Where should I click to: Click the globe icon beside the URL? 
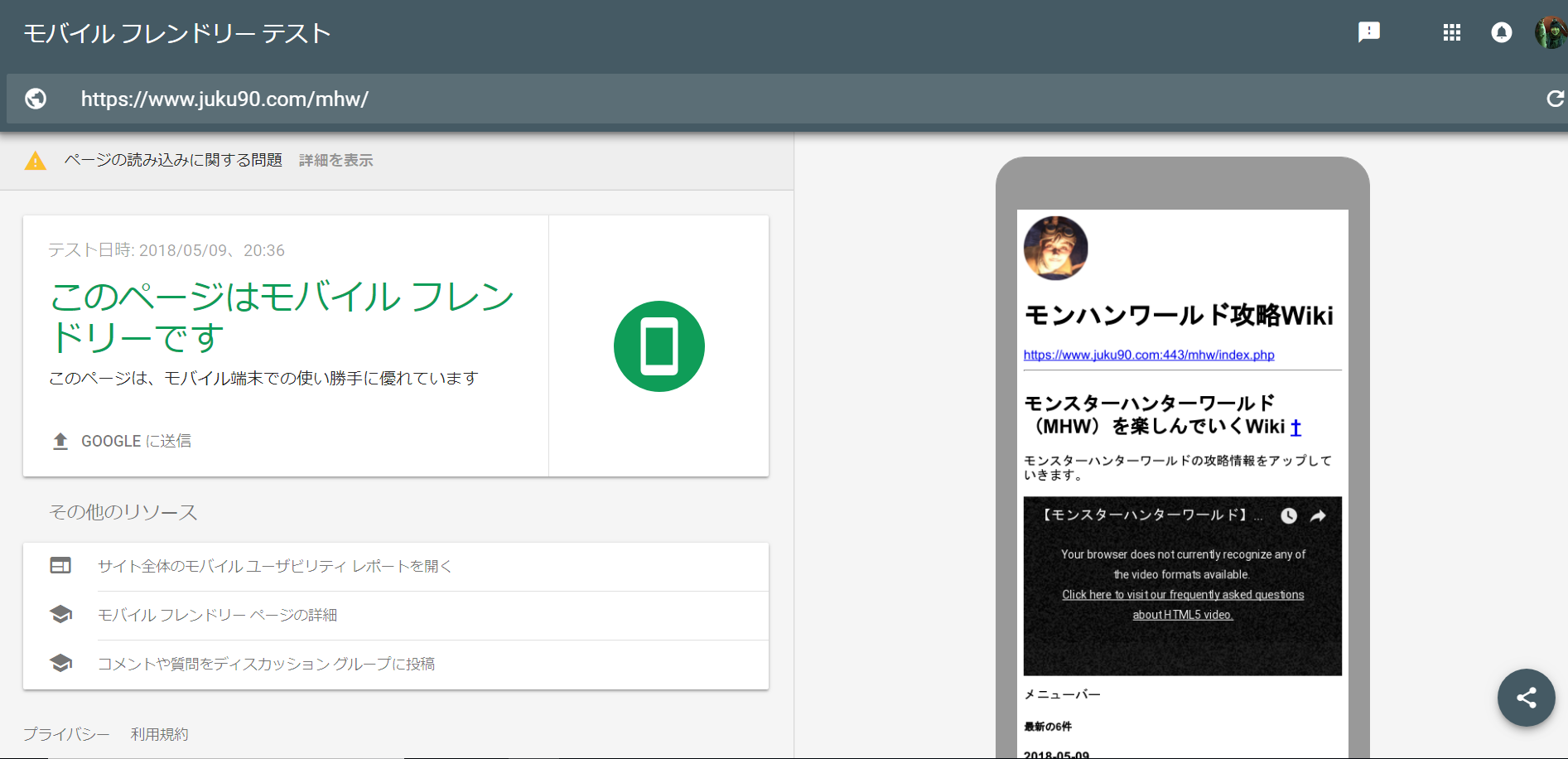[x=36, y=99]
